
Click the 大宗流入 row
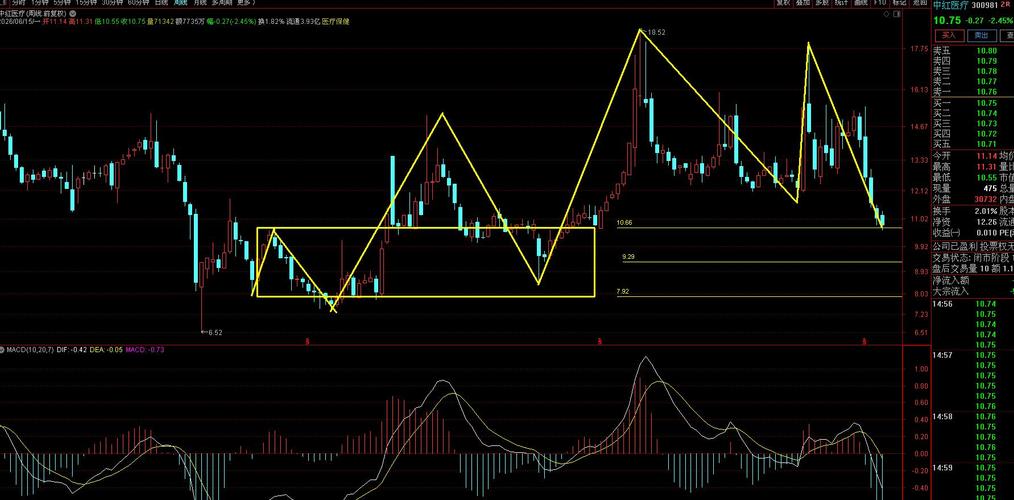[973, 290]
